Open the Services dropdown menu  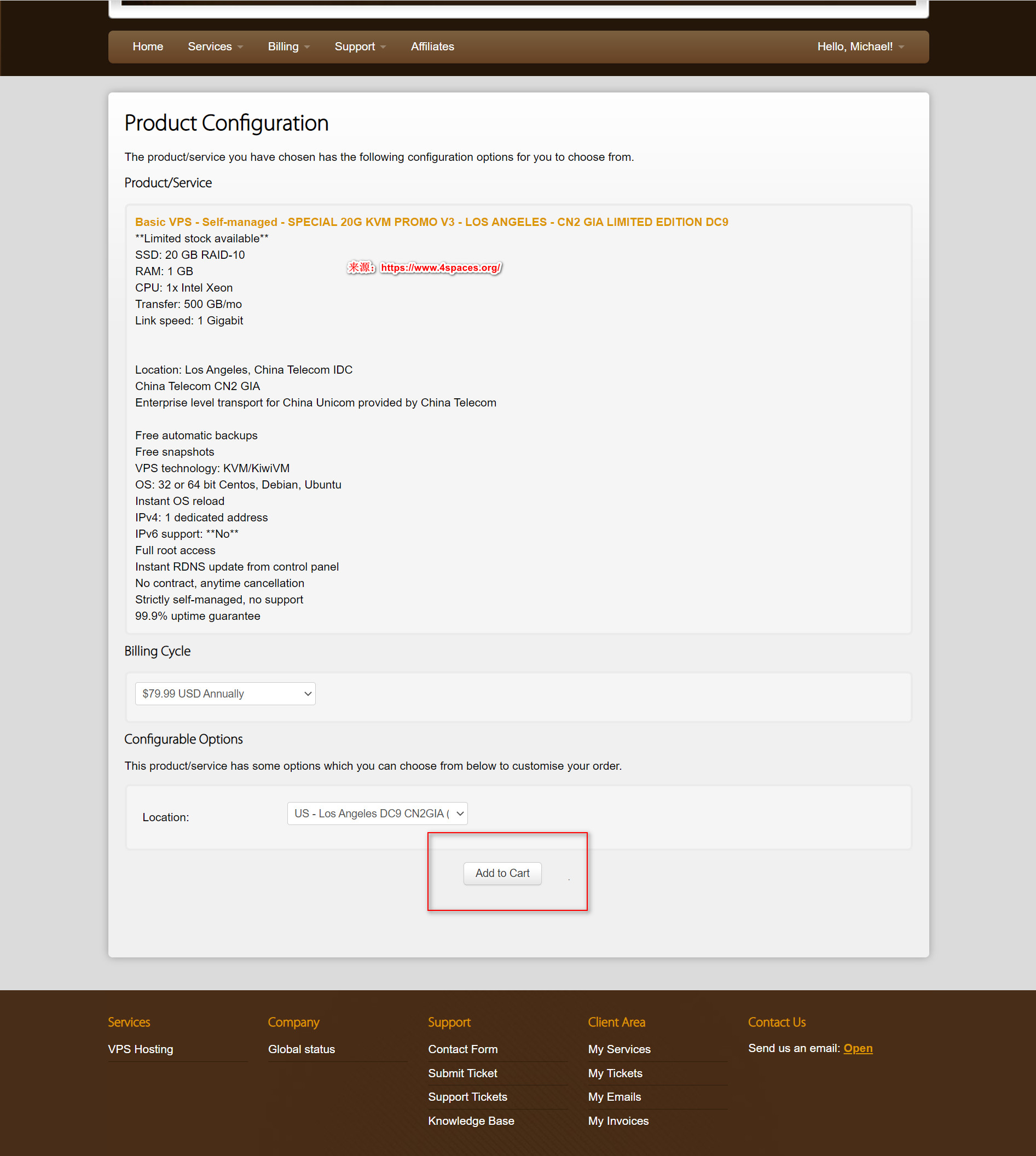point(215,47)
